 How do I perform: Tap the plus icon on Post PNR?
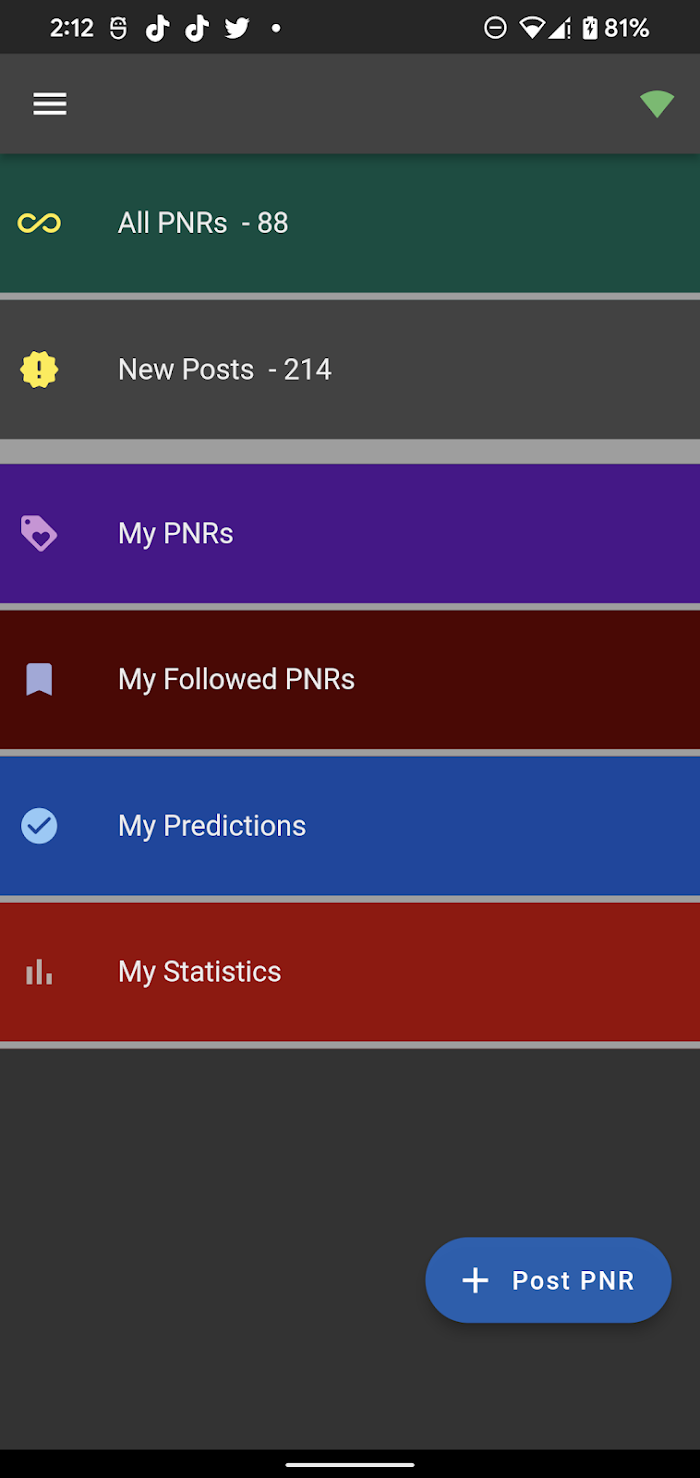click(475, 1280)
